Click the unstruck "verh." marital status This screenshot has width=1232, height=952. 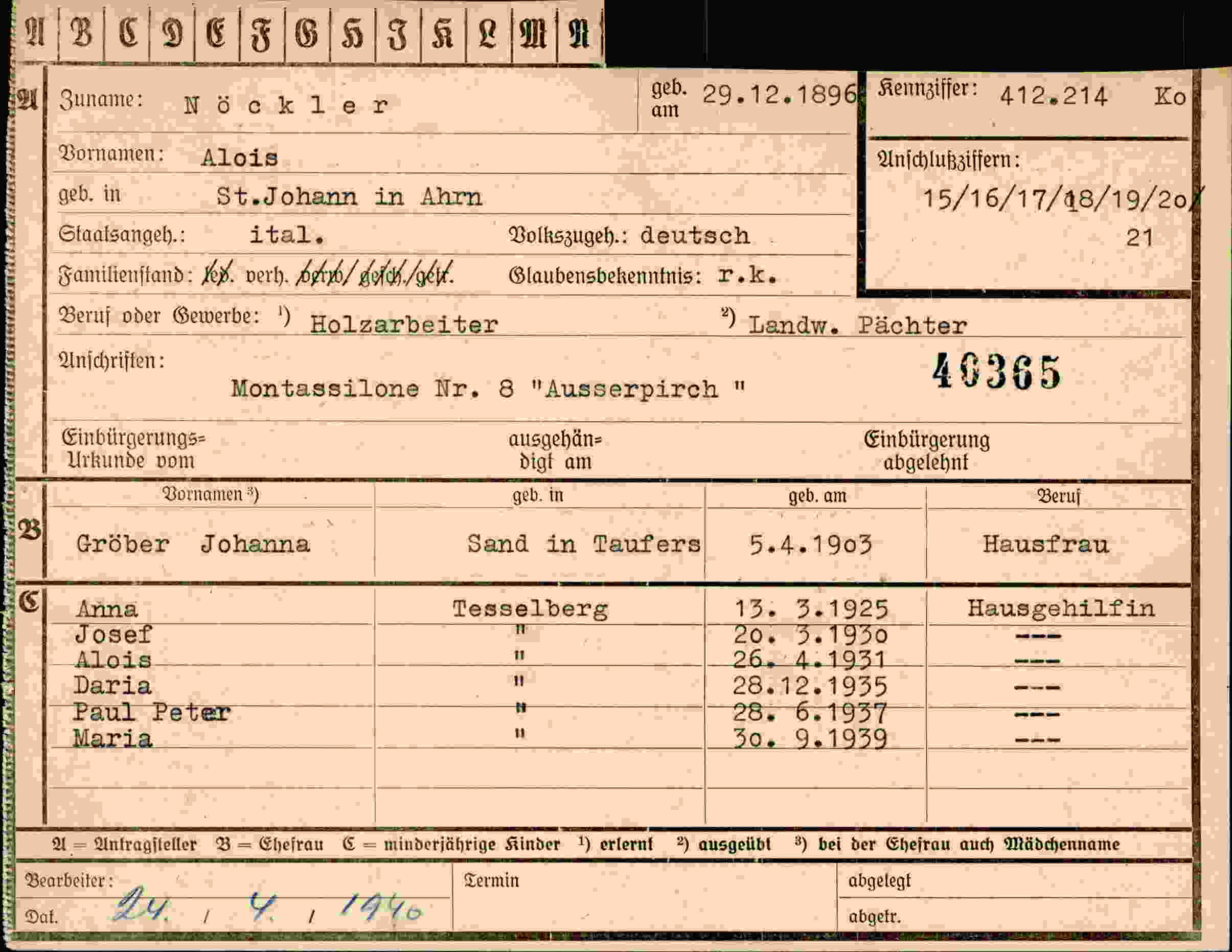pyautogui.click(x=267, y=275)
